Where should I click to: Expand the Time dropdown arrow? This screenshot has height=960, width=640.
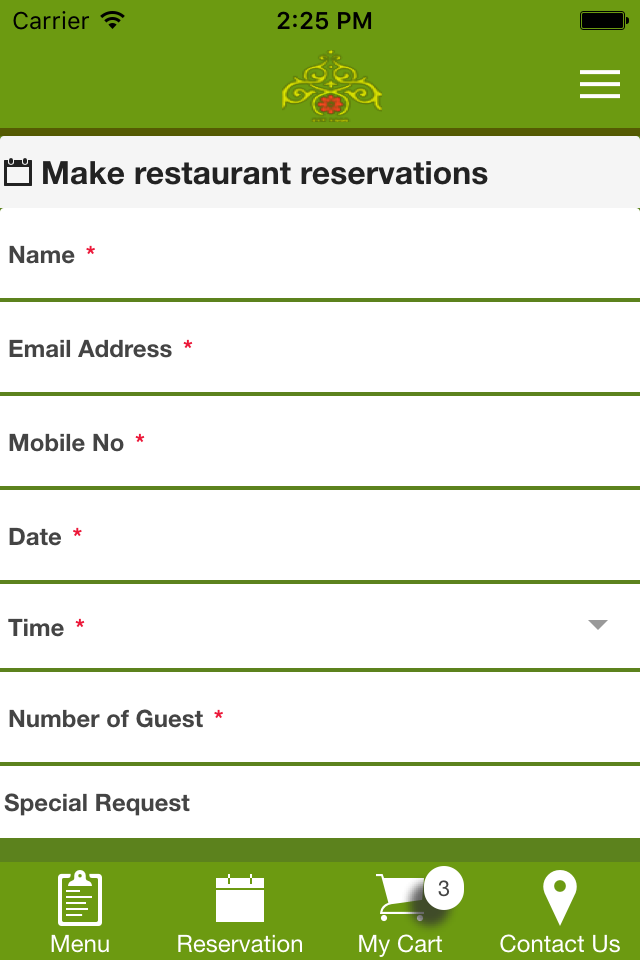click(x=598, y=625)
